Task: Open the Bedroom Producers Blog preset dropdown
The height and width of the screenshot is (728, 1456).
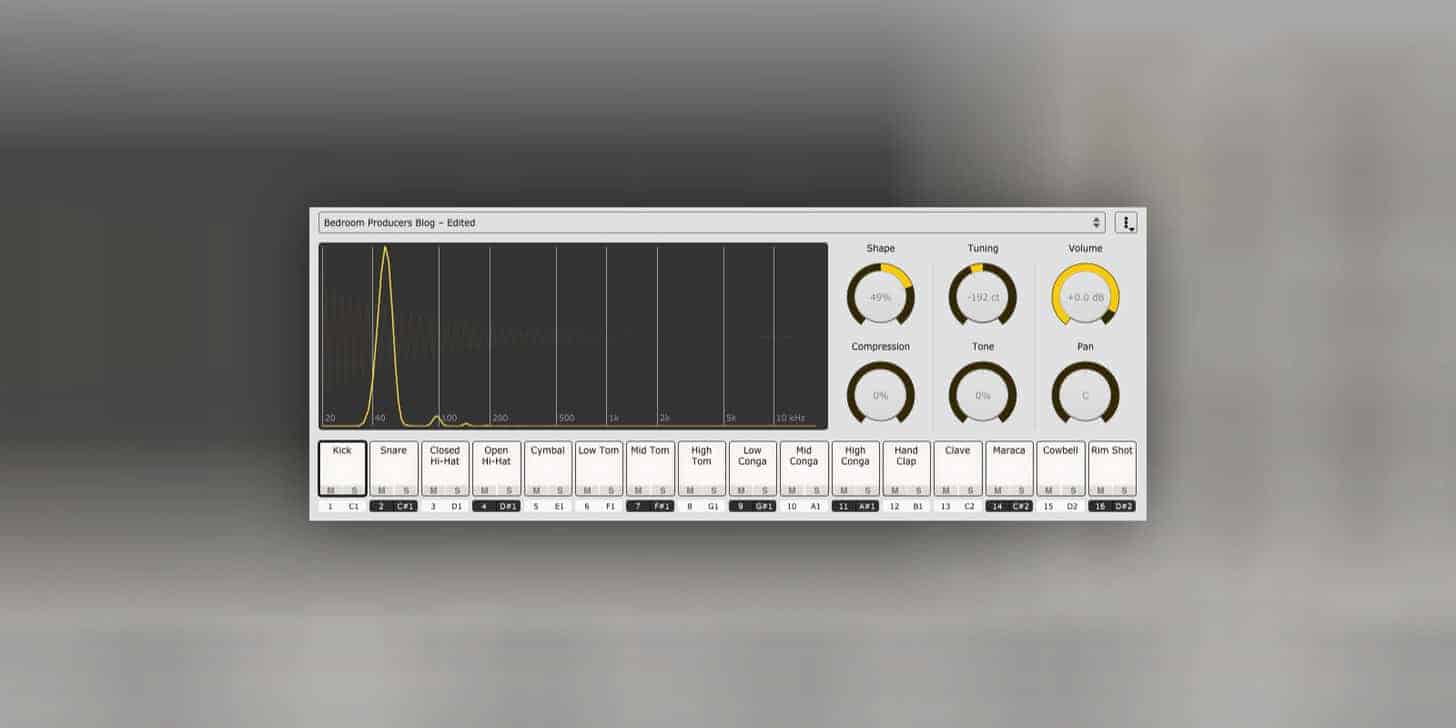Action: 700,223
